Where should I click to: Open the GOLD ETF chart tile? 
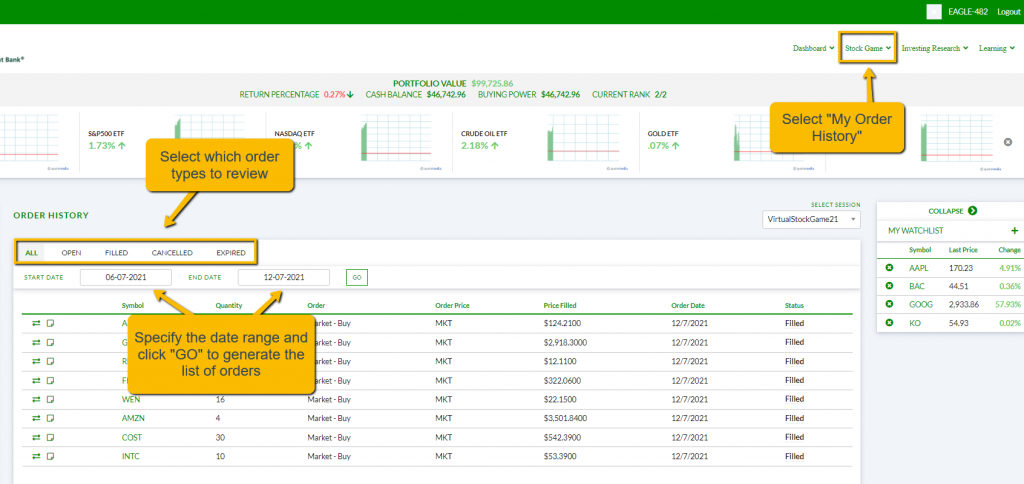pyautogui.click(x=731, y=142)
